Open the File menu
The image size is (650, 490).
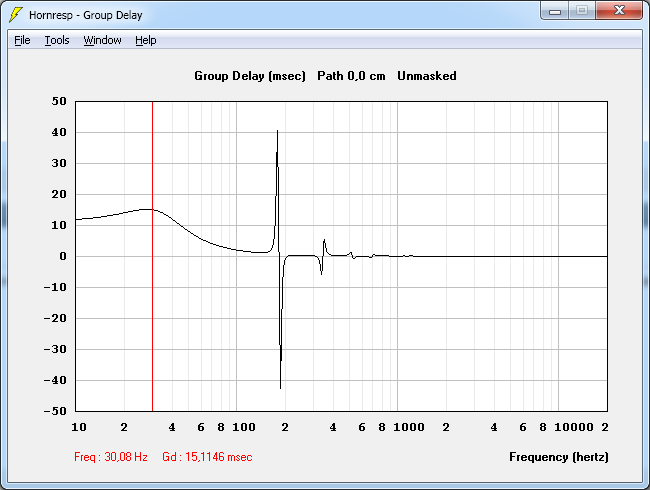pos(22,40)
